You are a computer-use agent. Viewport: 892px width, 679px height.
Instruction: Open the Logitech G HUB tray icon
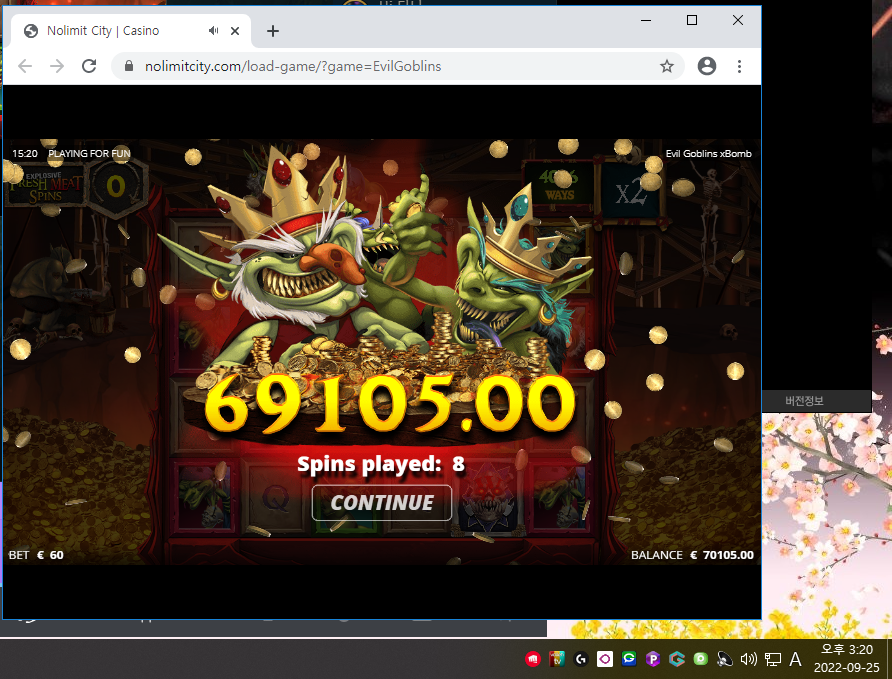(x=581, y=659)
